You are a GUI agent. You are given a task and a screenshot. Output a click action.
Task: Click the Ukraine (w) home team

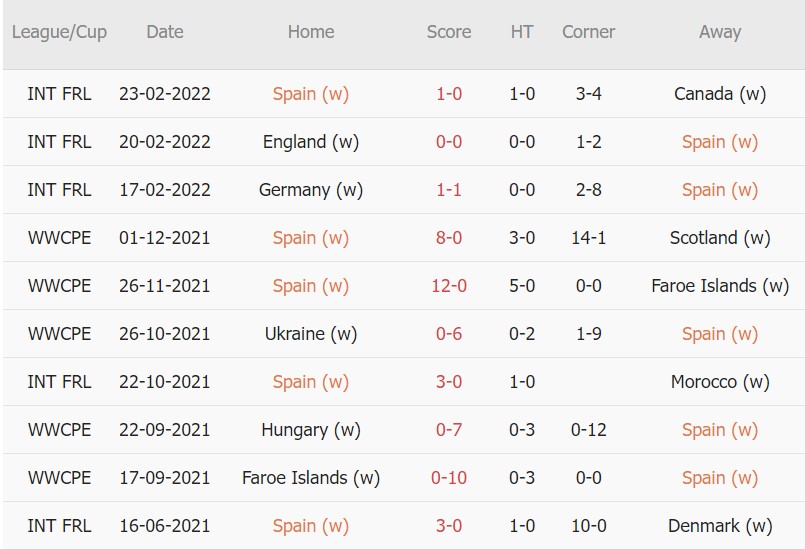coord(310,334)
